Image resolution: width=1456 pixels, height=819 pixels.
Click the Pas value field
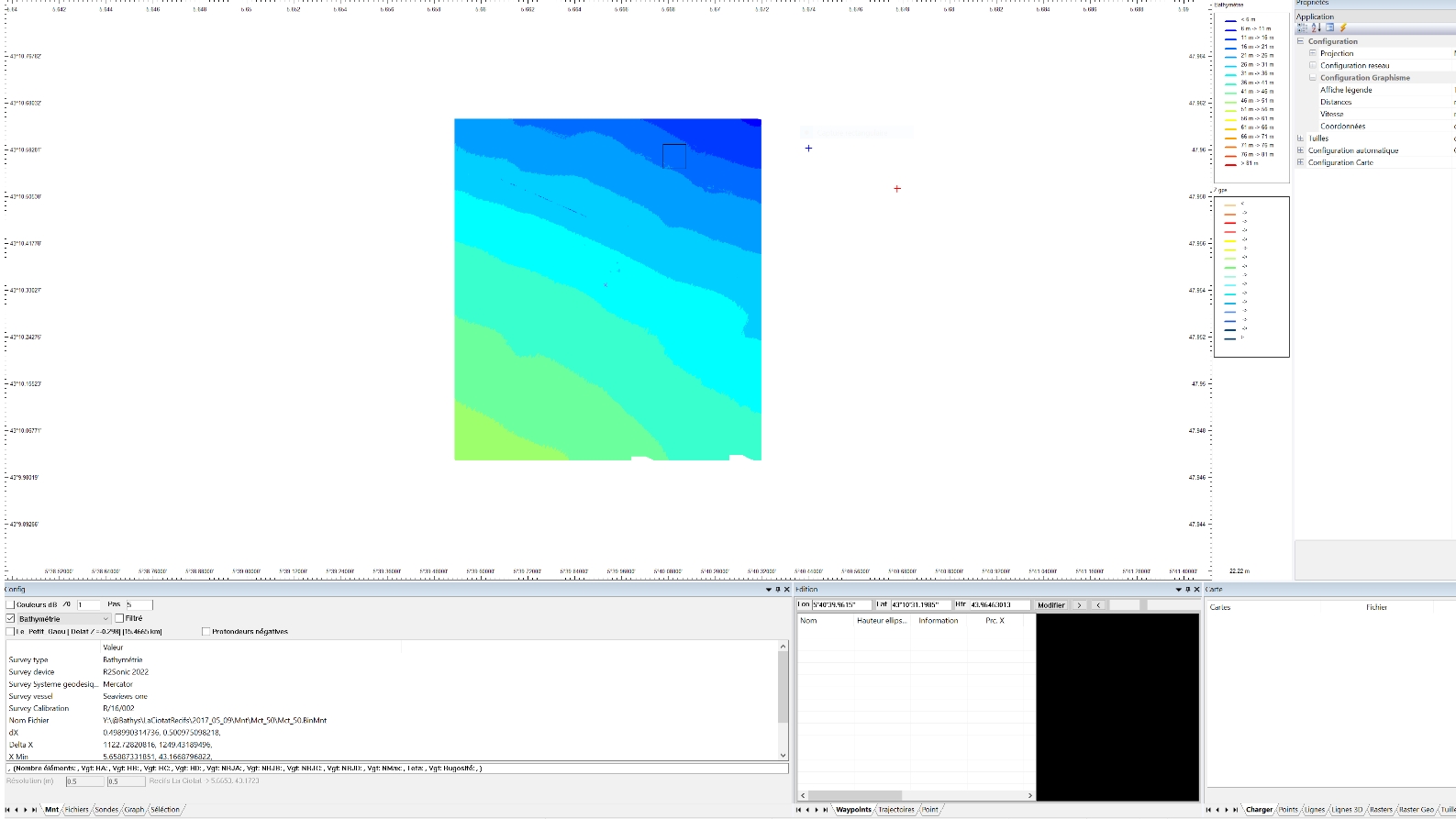pos(139,605)
